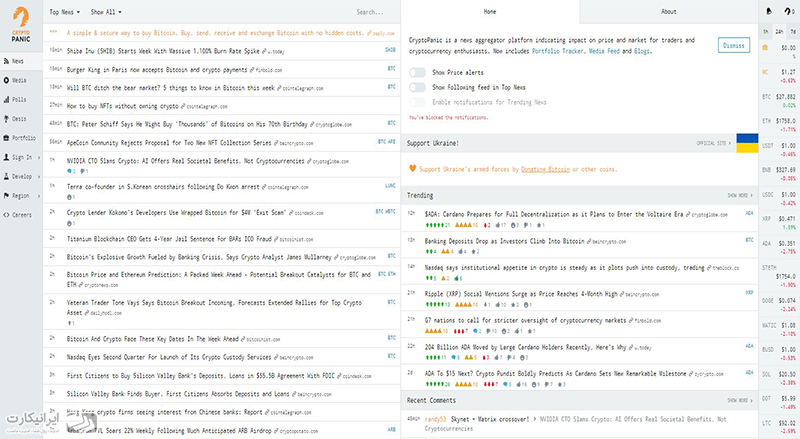
Task: Open Shiba Inu (SHIB) Burn Rate Spike headline
Action: pos(163,51)
